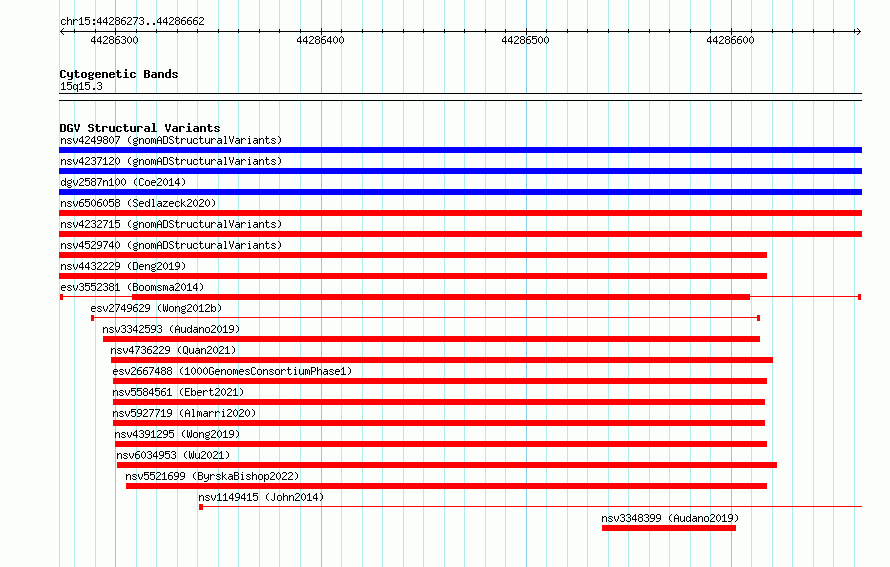Click nsv6506058 (Sedlazeck2020) label
The width and height of the screenshot is (890, 567).
138,203
